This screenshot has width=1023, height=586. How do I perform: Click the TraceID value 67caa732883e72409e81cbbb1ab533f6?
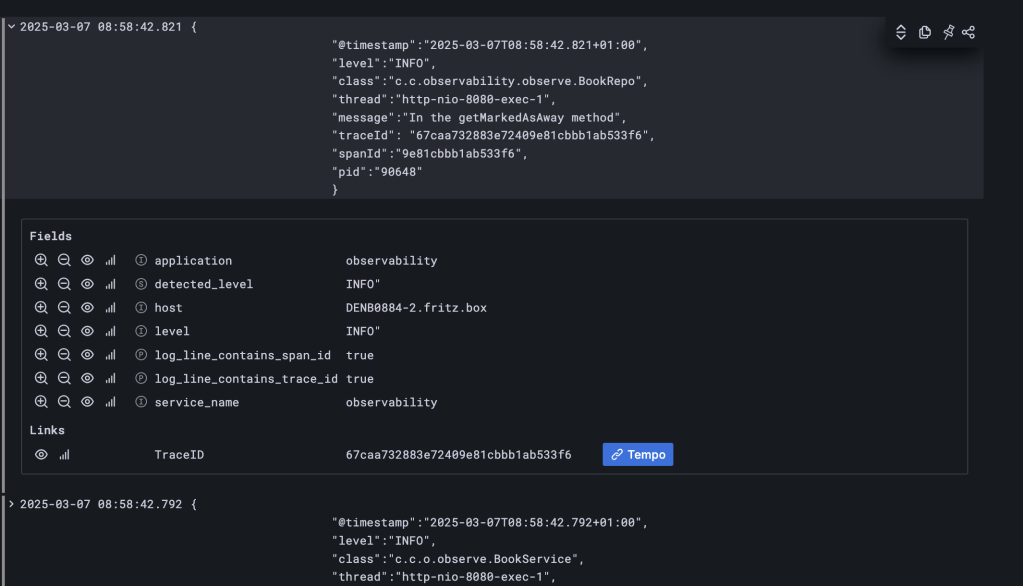458,455
